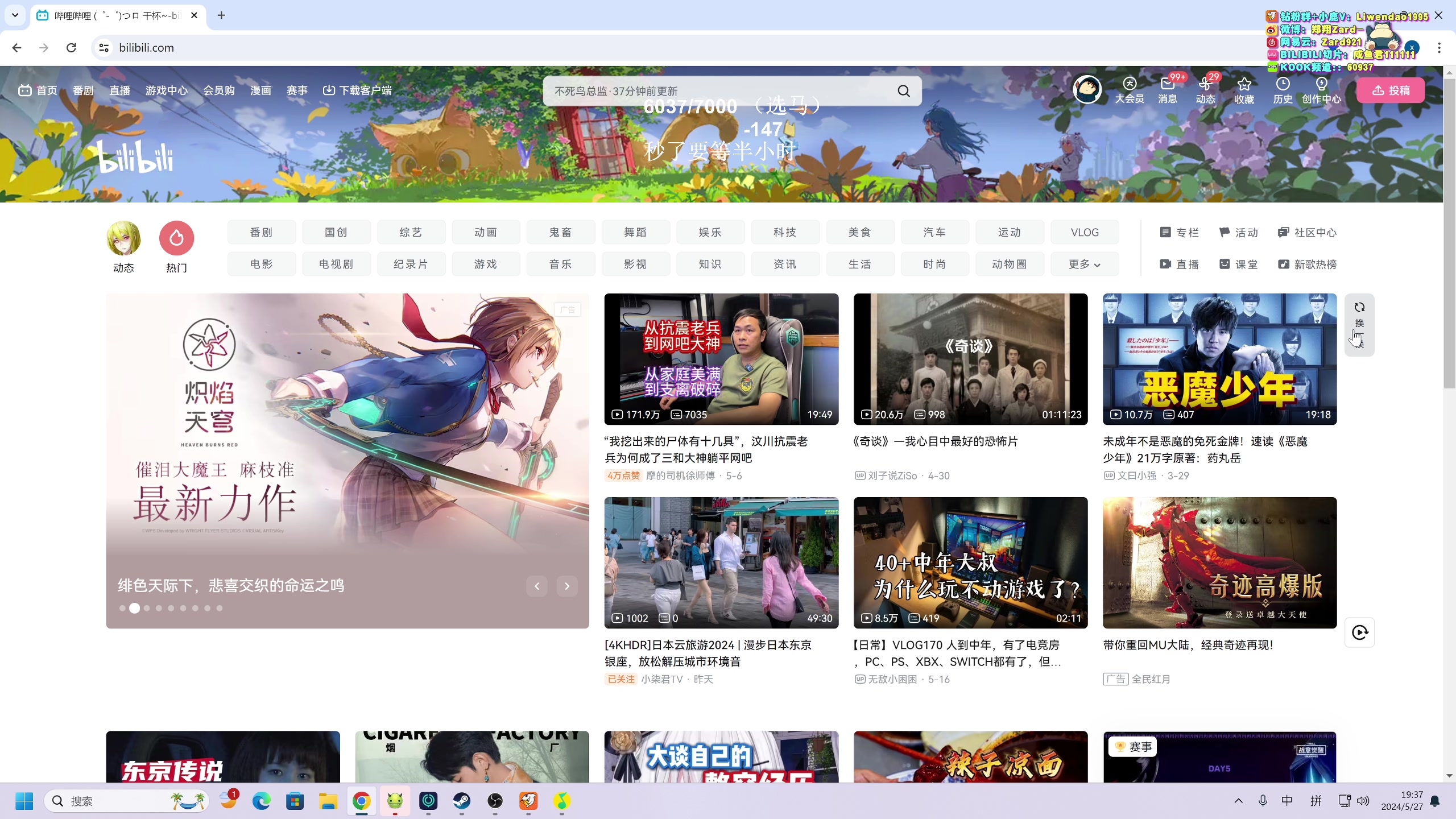Image resolution: width=1456 pixels, height=819 pixels.
Task: Go to next carousel slide arrow
Action: tap(566, 586)
